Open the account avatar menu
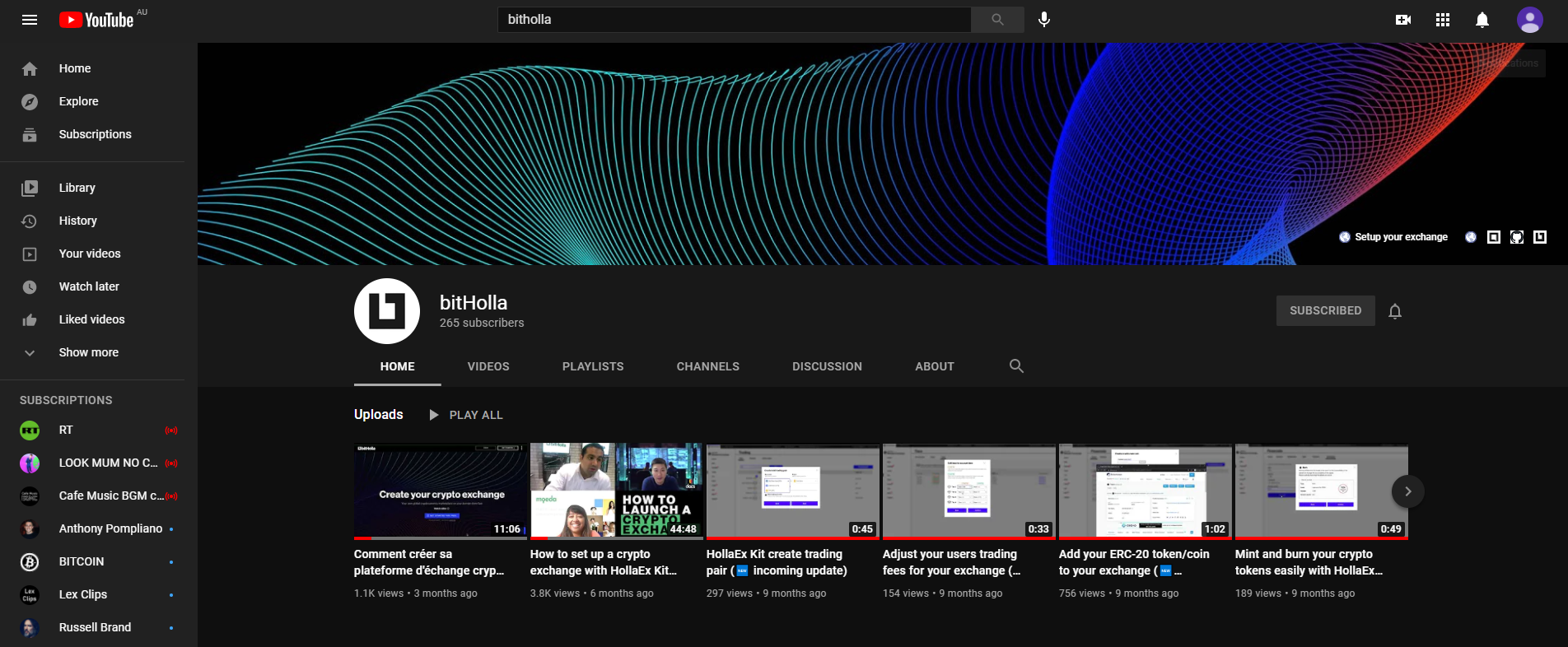 point(1530,20)
